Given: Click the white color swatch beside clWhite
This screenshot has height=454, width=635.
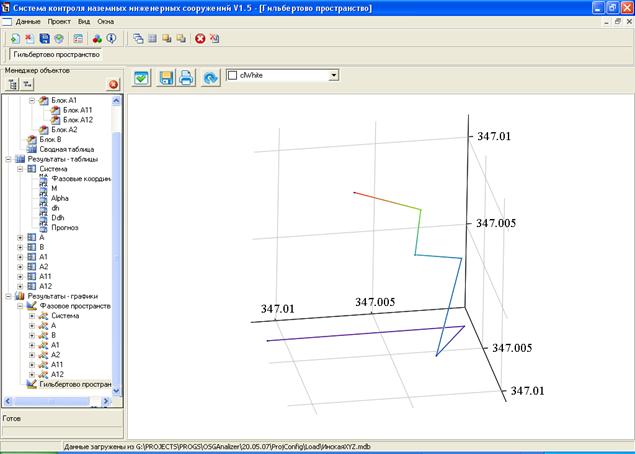Looking at the screenshot, I should click(x=232, y=75).
